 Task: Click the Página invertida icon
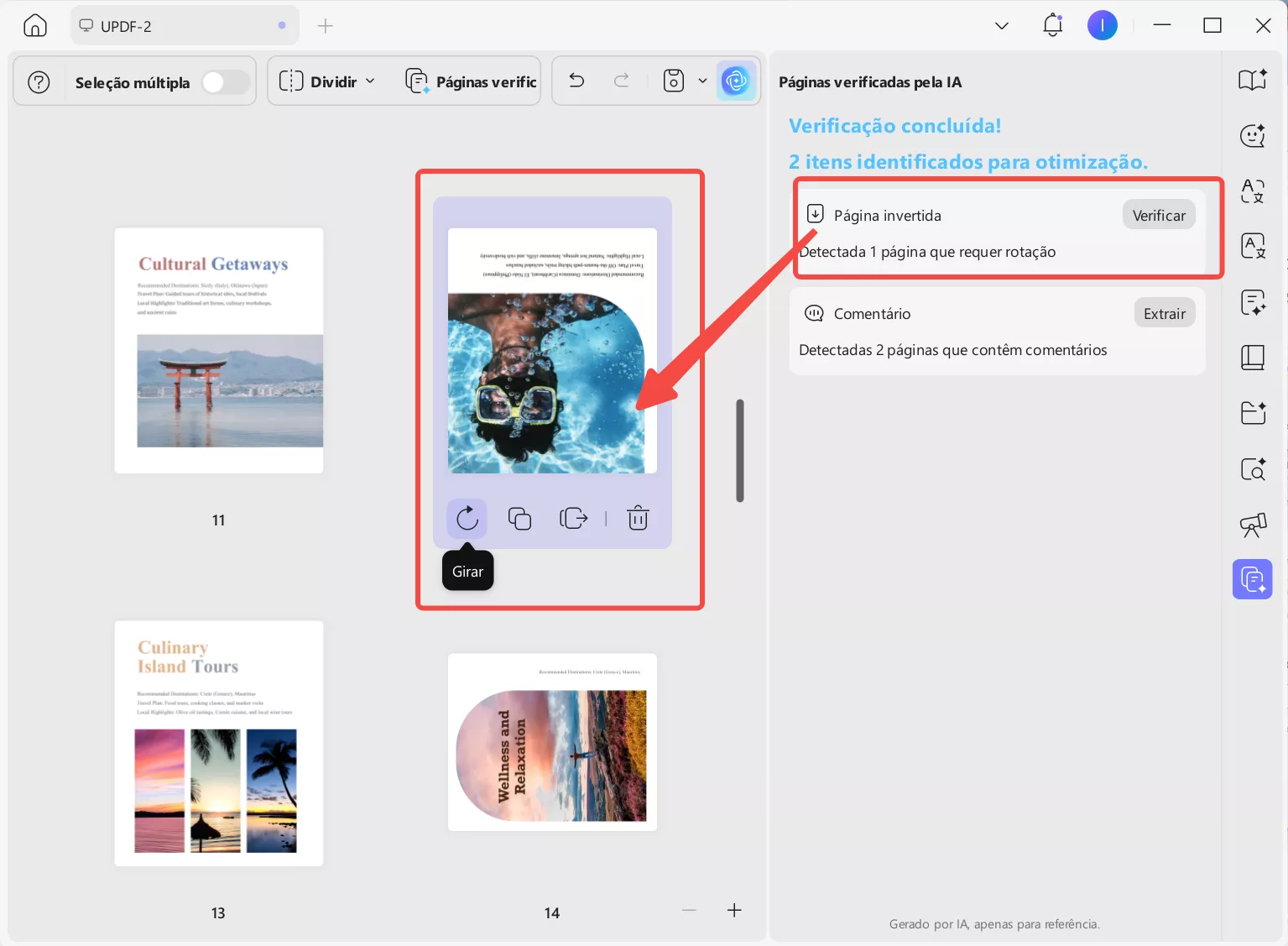(x=815, y=214)
